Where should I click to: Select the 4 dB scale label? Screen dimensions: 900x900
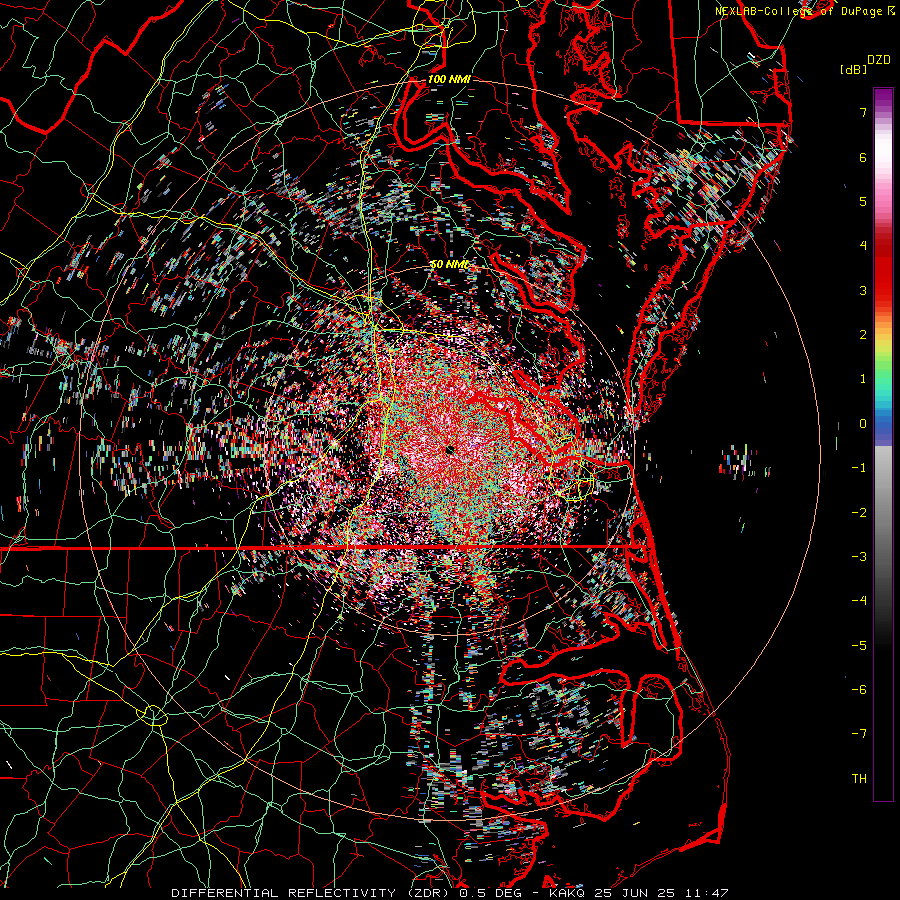(863, 246)
